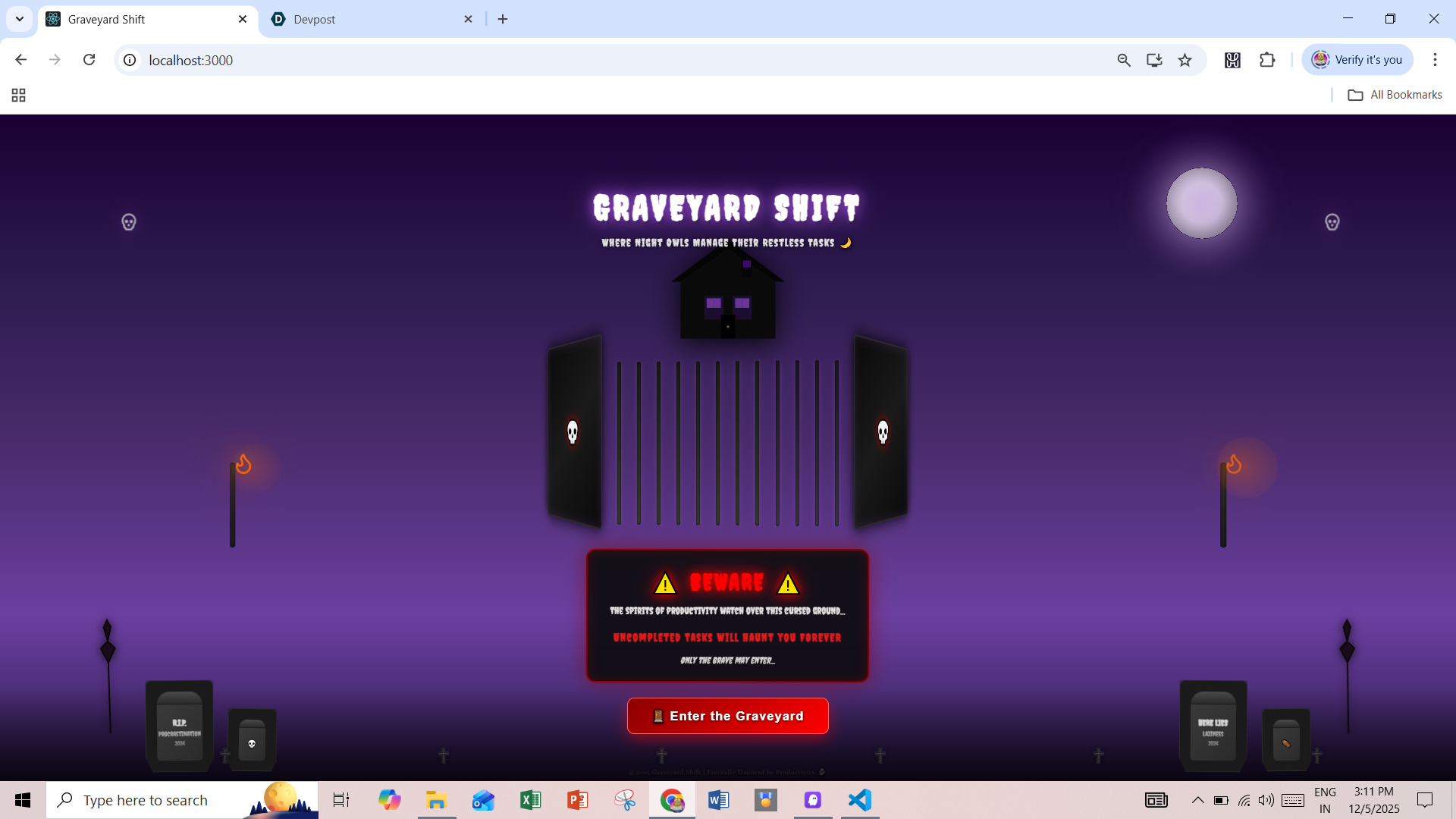
Task: Click the Enter the Graveyard button
Action: click(x=727, y=716)
